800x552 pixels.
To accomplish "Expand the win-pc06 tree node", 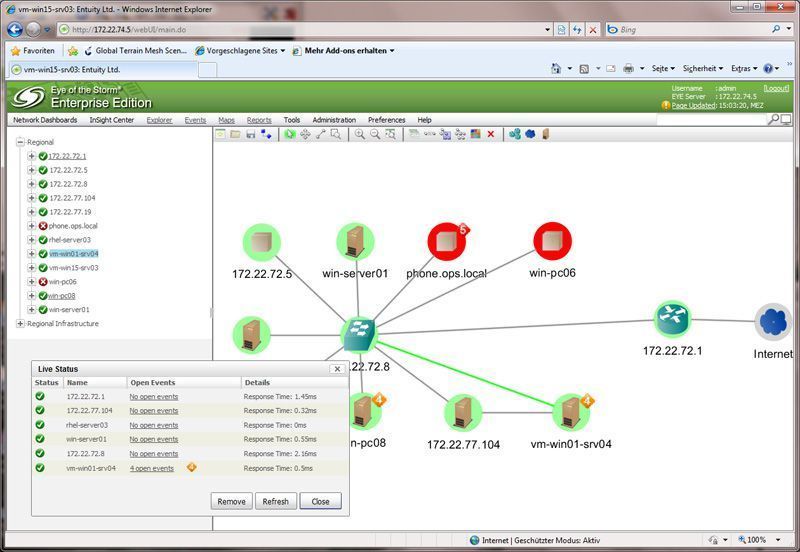I will click(32, 282).
